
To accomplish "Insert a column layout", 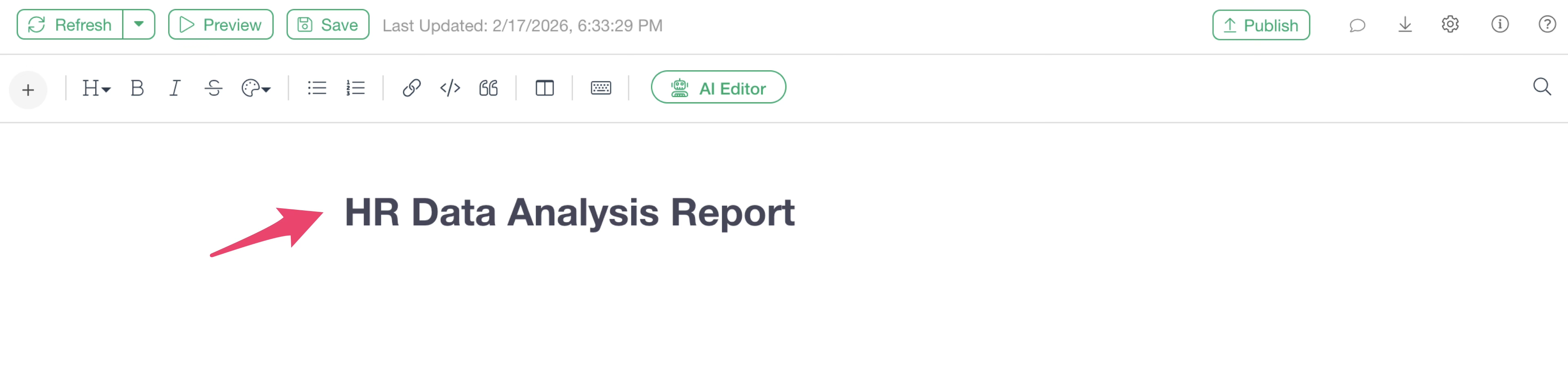I will point(544,88).
